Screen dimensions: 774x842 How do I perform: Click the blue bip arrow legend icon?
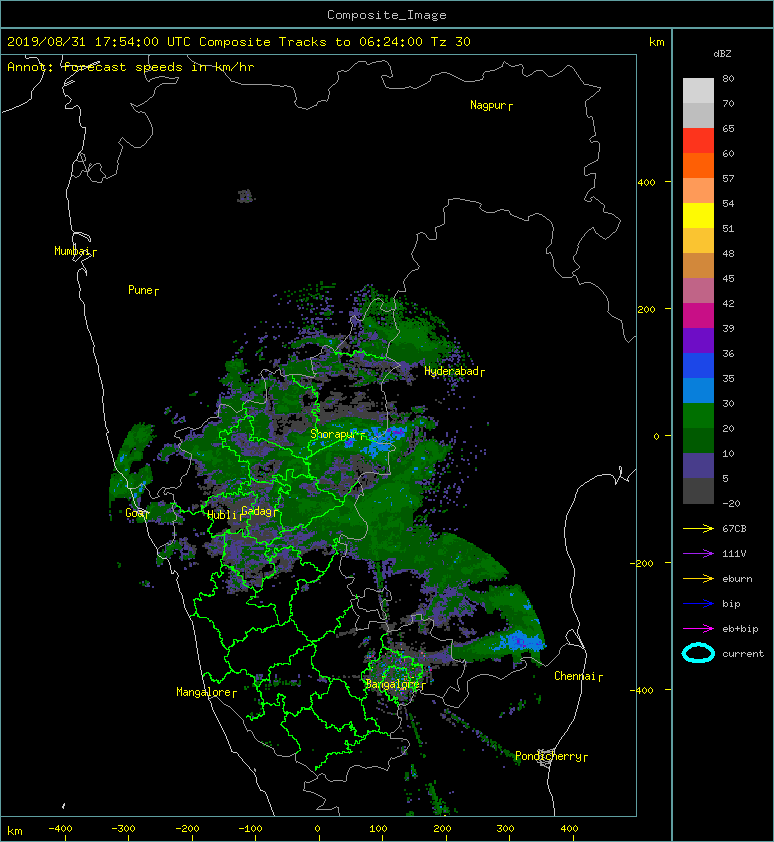698,604
